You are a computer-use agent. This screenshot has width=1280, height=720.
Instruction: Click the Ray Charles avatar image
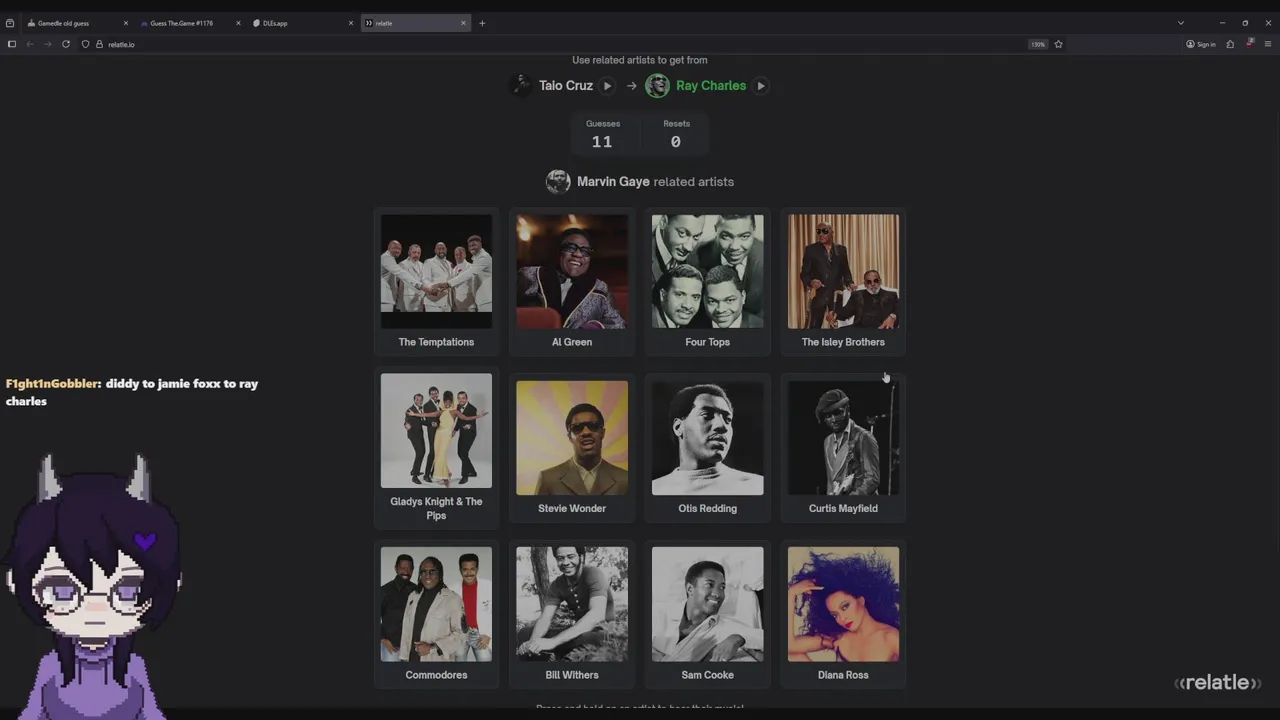coord(657,86)
